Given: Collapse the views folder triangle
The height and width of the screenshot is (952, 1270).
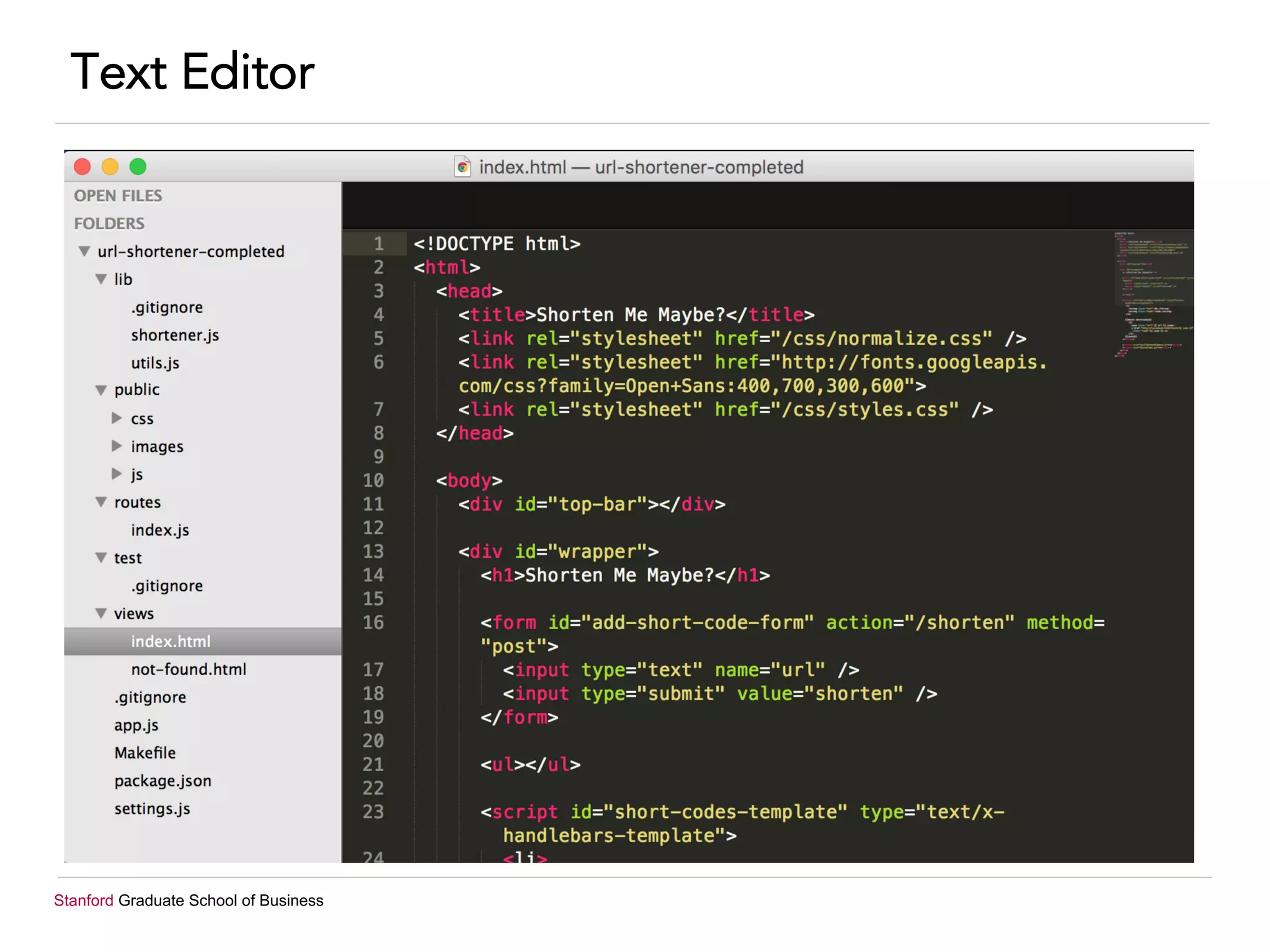Looking at the screenshot, I should pyautogui.click(x=101, y=614).
